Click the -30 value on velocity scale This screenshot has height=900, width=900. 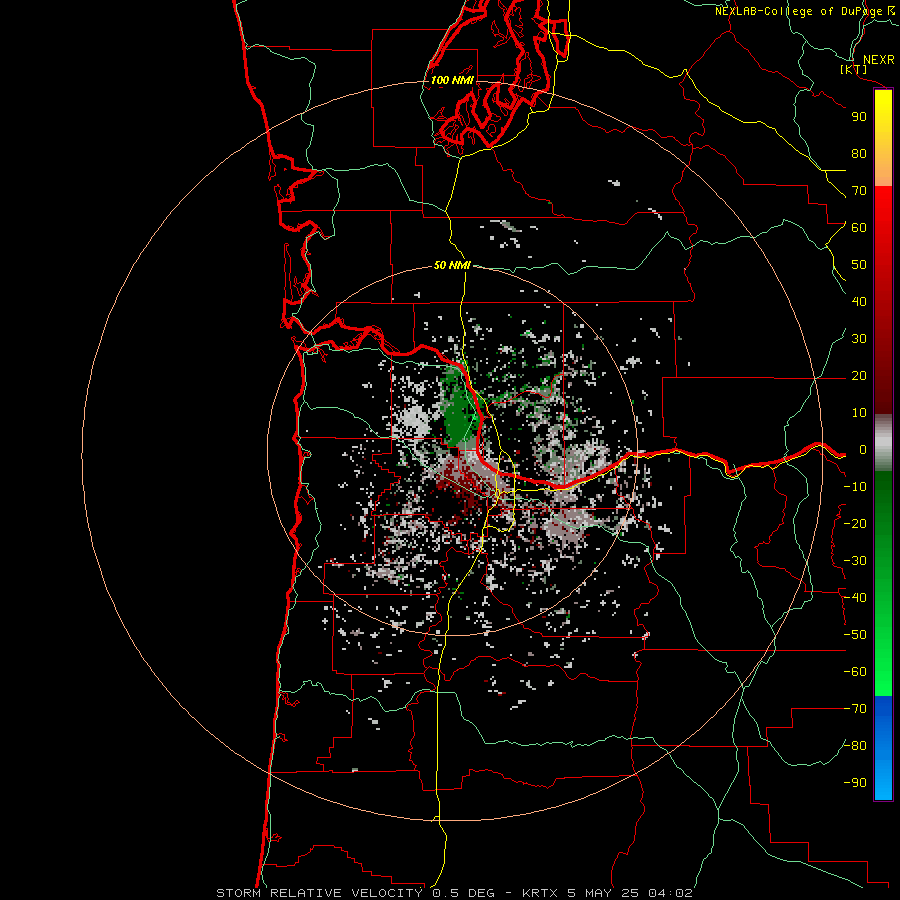point(855,561)
